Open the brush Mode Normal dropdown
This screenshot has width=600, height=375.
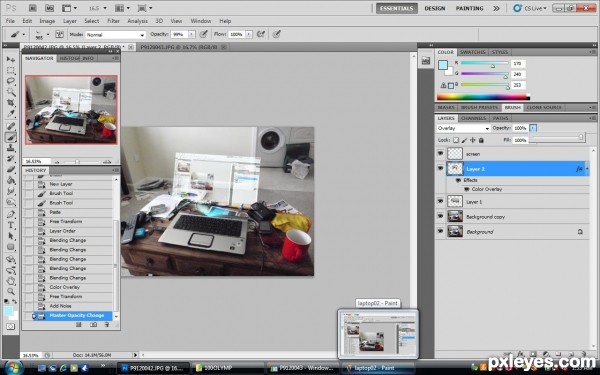click(116, 35)
